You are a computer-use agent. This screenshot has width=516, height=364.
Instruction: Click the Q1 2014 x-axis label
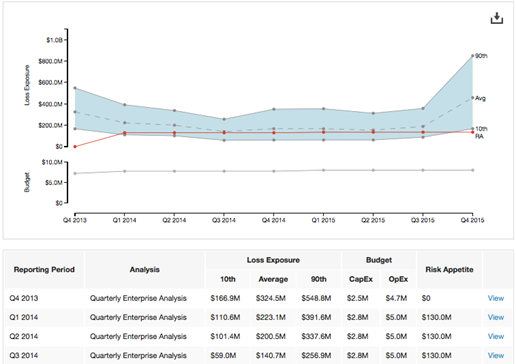[124, 220]
